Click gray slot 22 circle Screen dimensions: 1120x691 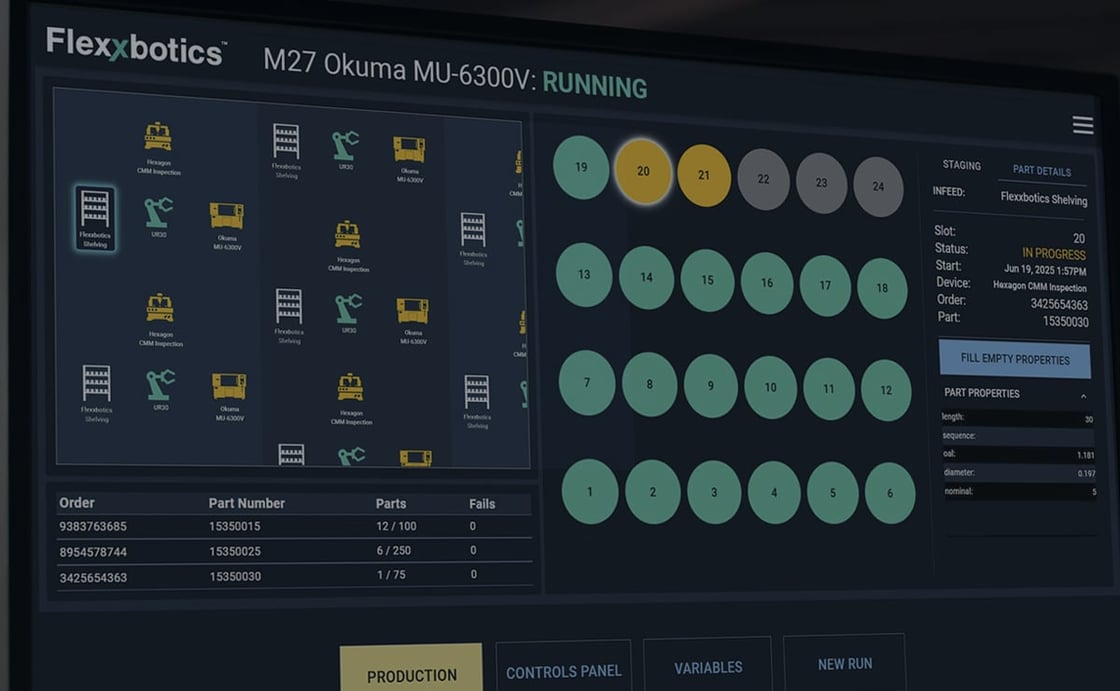pyautogui.click(x=763, y=179)
